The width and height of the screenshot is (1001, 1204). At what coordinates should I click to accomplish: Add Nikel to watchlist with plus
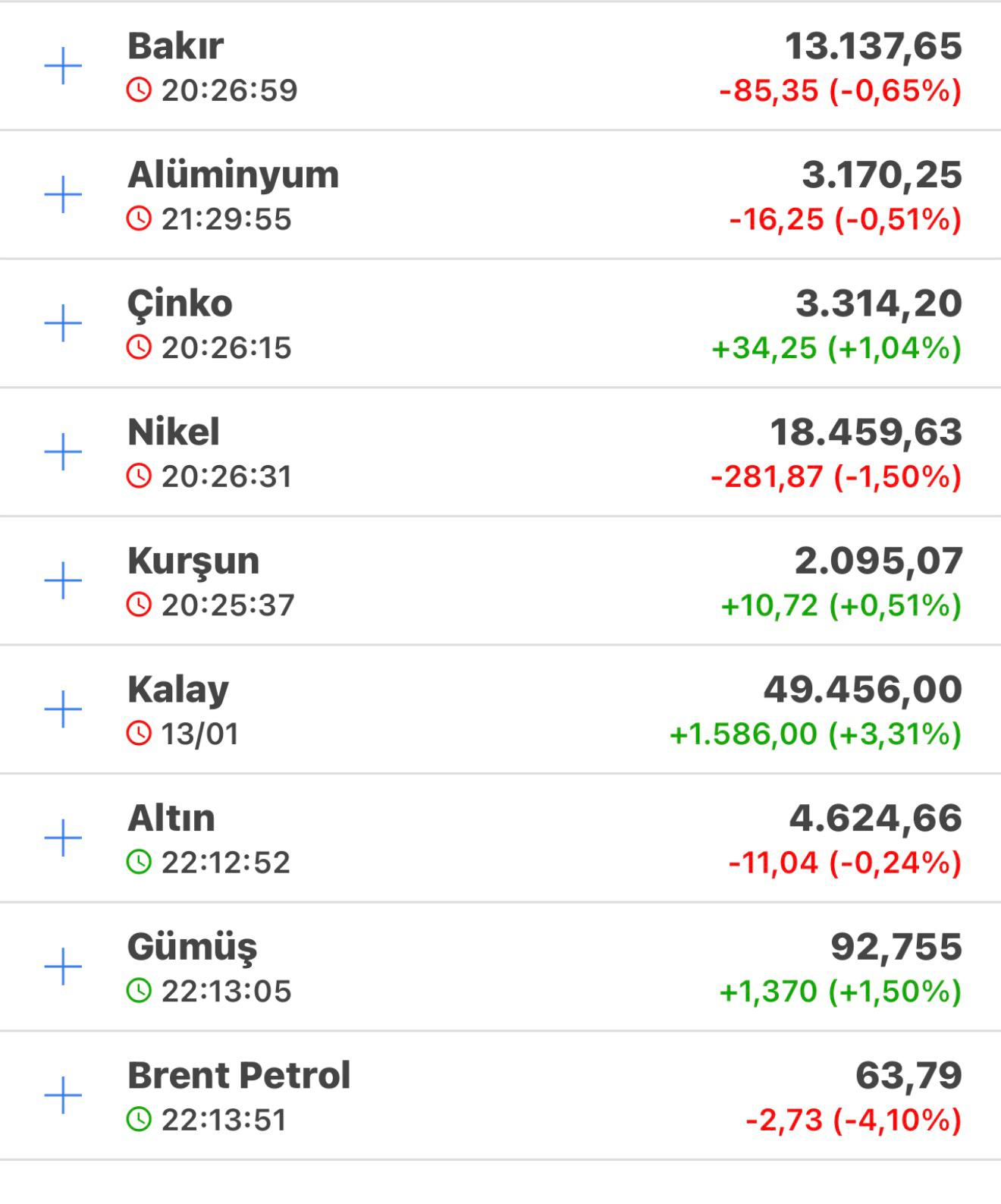pos(63,452)
